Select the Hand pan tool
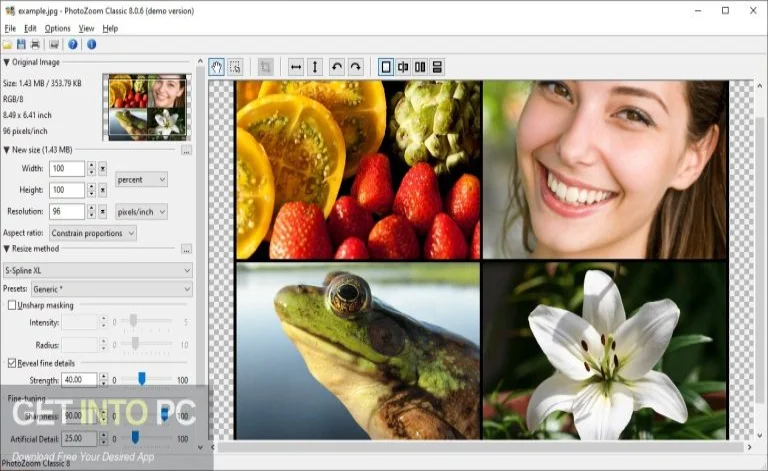 point(216,67)
